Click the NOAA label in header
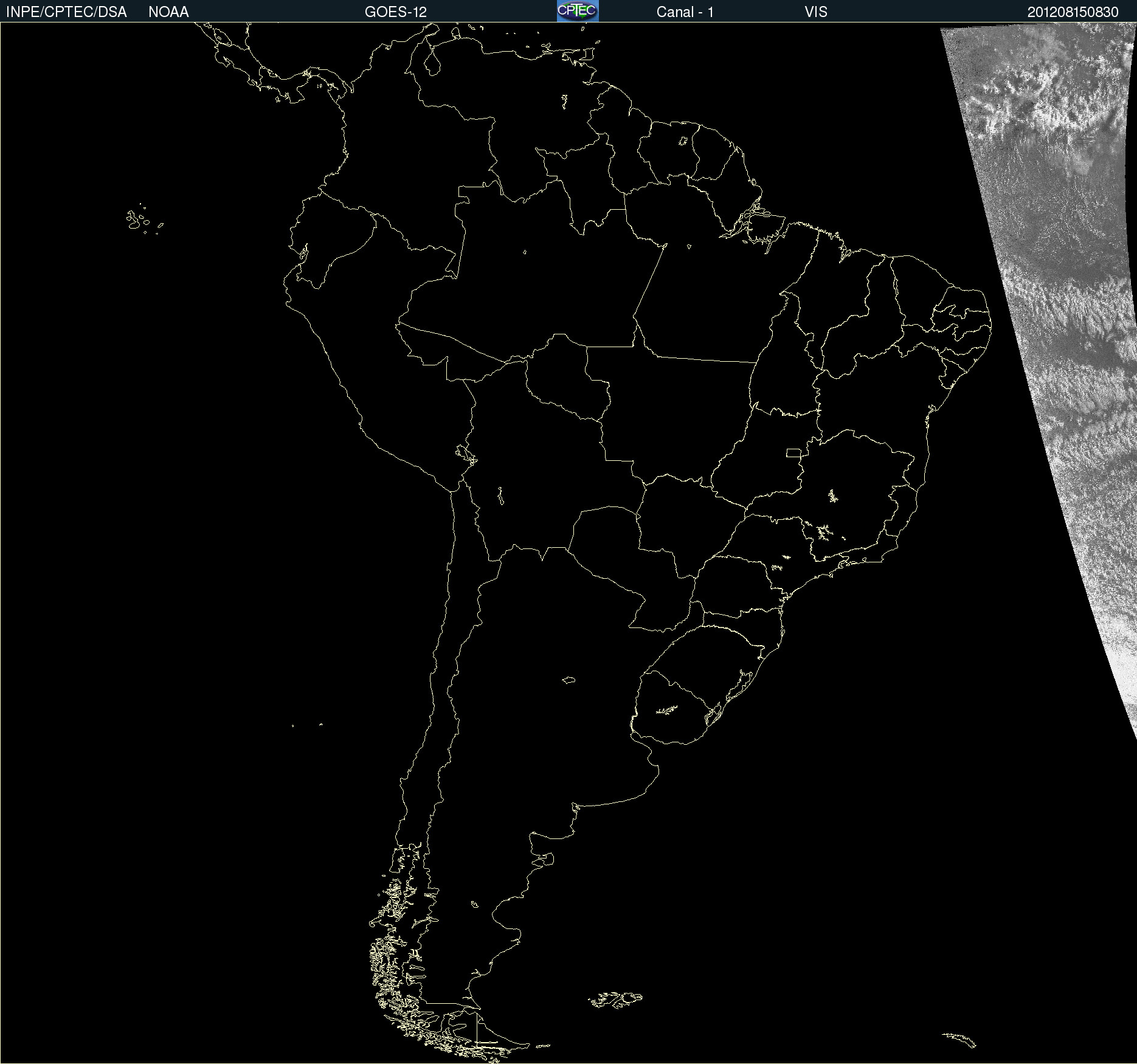The image size is (1137, 1064). (168, 12)
